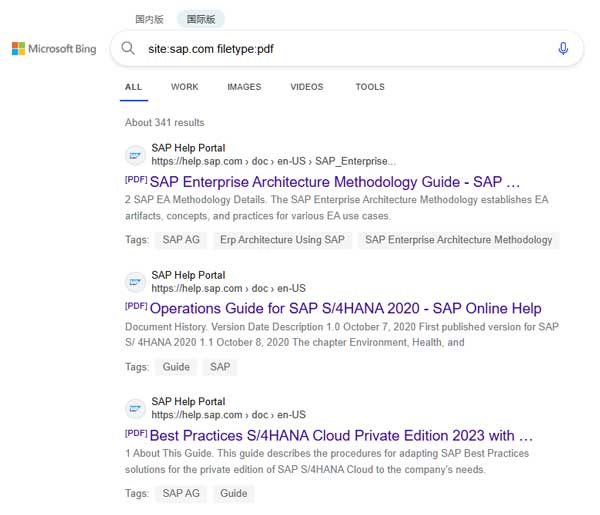Screen dimensions: 600x515
Task: Open SAP Enterprise Architecture Methodology Guide link
Action: (335, 182)
